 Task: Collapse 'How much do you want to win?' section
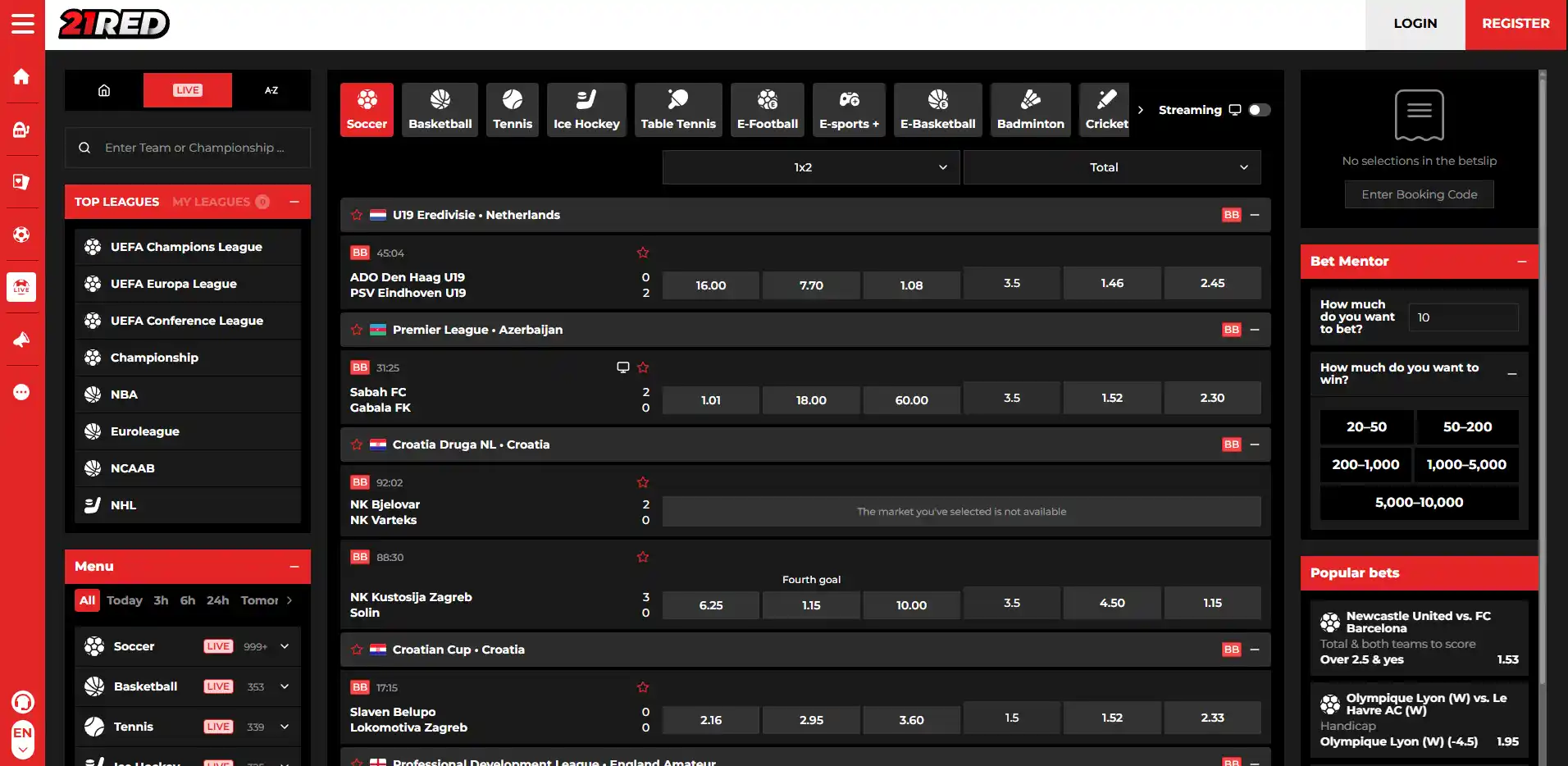coord(1512,374)
